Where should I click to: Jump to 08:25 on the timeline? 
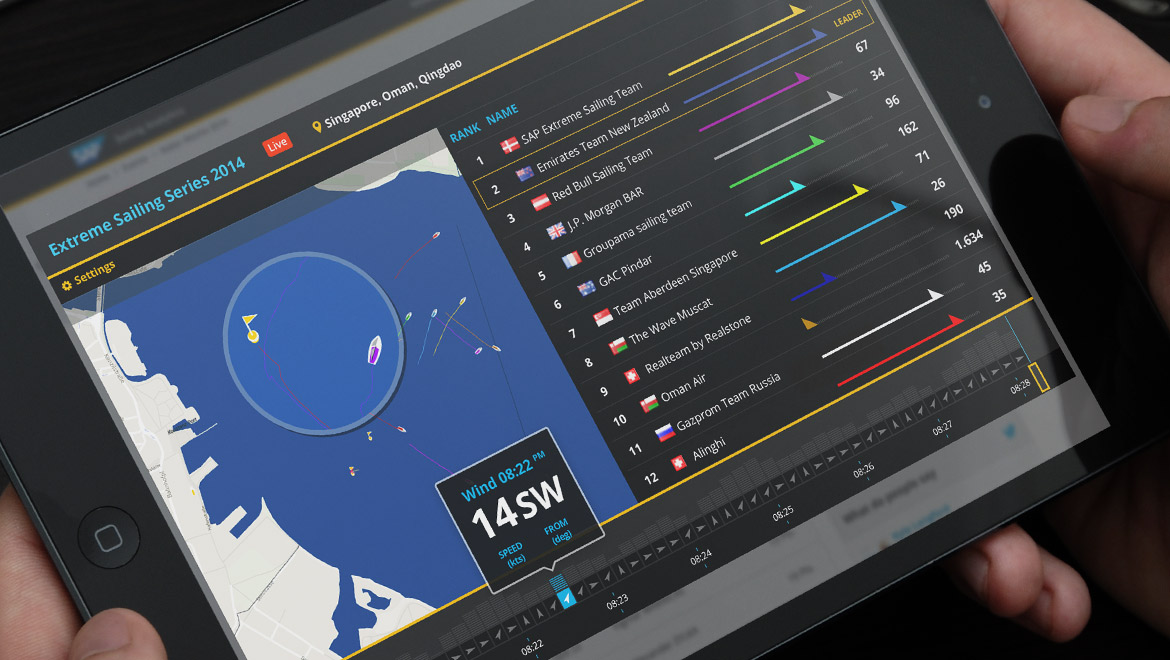pyautogui.click(x=783, y=512)
